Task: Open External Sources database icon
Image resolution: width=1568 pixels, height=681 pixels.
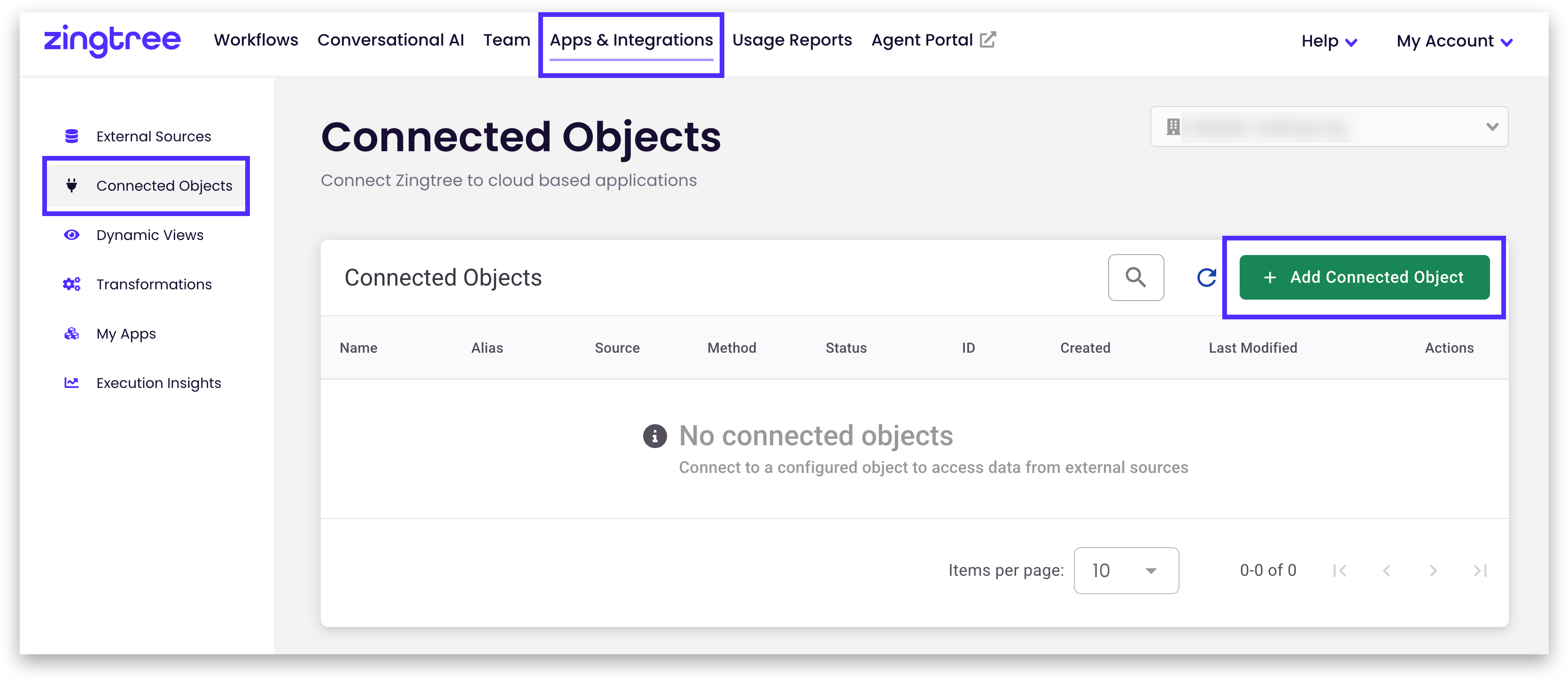Action: coord(71,136)
